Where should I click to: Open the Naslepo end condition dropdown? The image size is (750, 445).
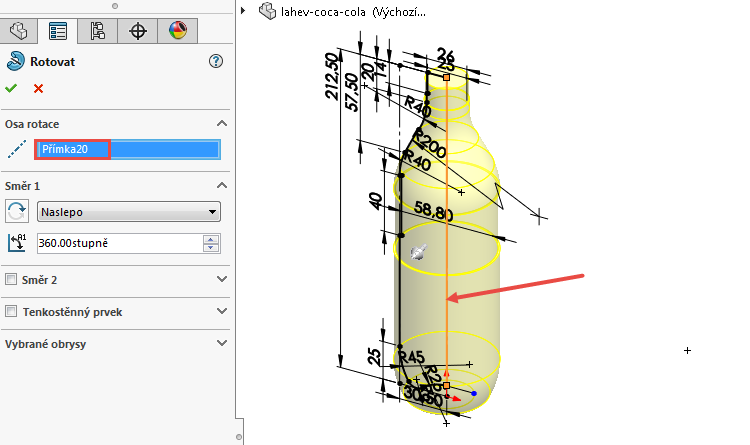129,211
